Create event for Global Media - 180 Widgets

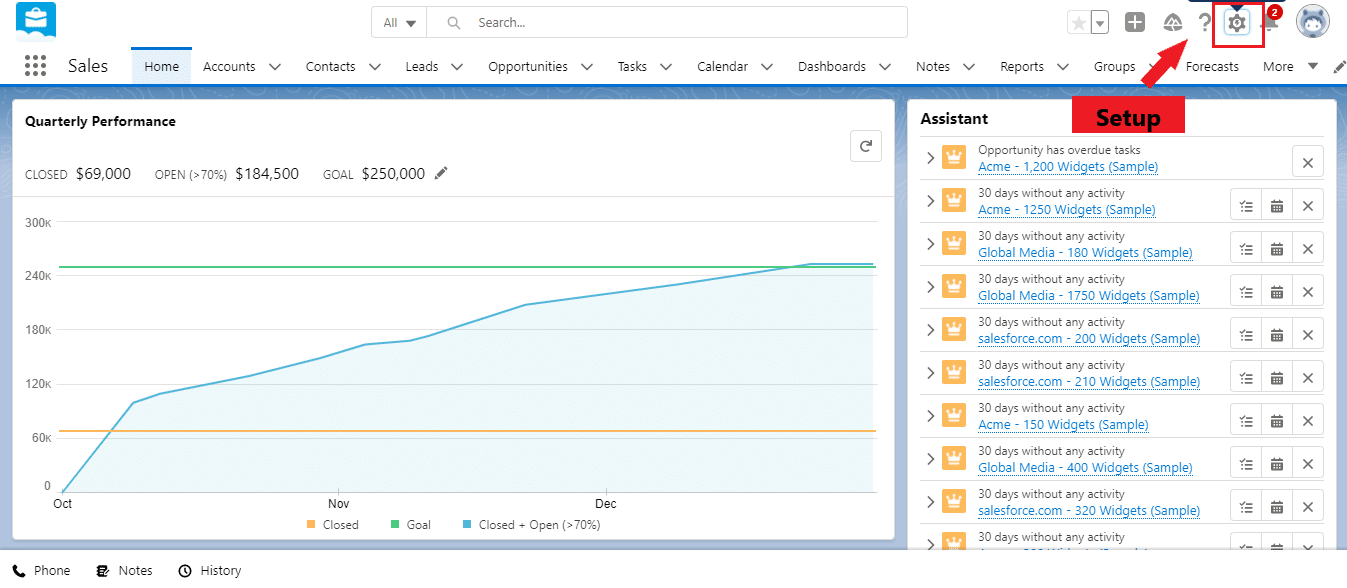click(x=1276, y=247)
